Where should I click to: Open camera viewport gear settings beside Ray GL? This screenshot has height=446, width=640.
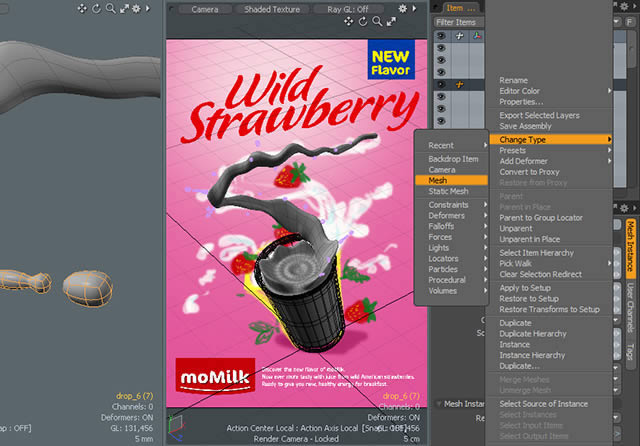[402, 8]
